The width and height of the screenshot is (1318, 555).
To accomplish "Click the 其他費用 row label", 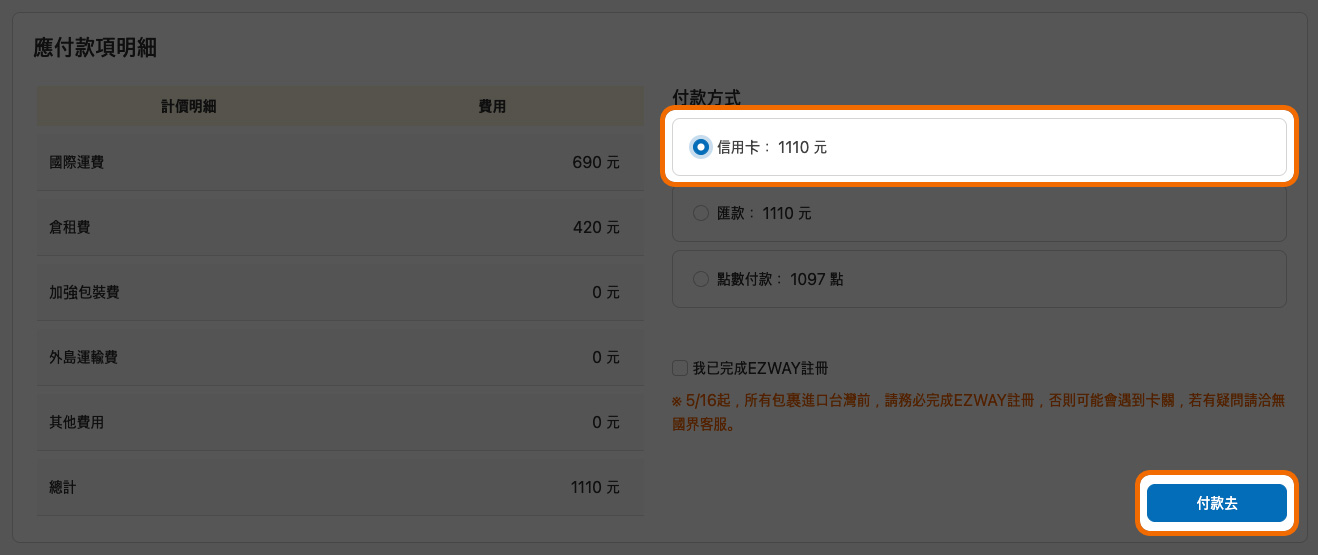I will pos(76,422).
